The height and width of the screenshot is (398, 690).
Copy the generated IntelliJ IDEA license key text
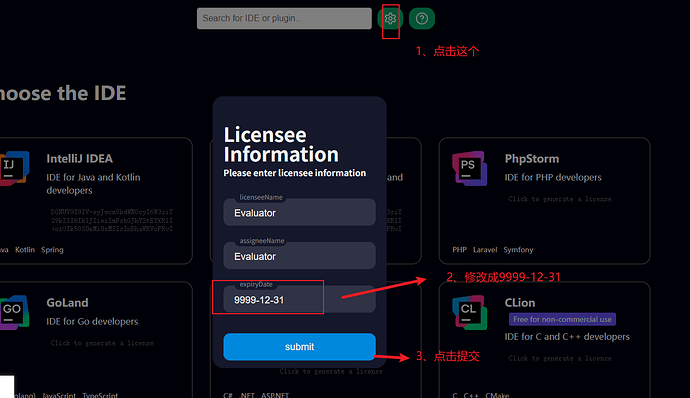pos(112,220)
